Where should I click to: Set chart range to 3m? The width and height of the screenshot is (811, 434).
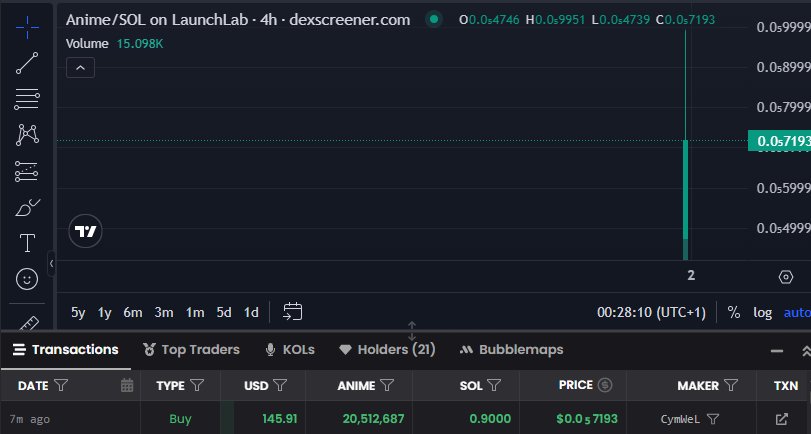pyautogui.click(x=163, y=312)
